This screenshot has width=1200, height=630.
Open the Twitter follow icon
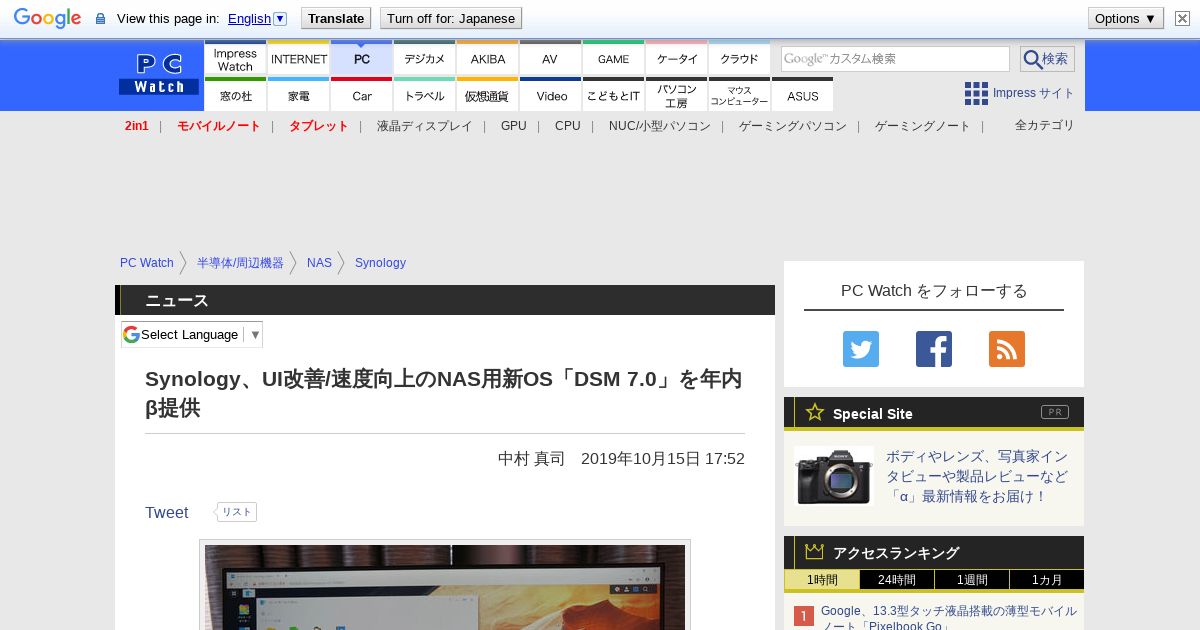click(861, 349)
